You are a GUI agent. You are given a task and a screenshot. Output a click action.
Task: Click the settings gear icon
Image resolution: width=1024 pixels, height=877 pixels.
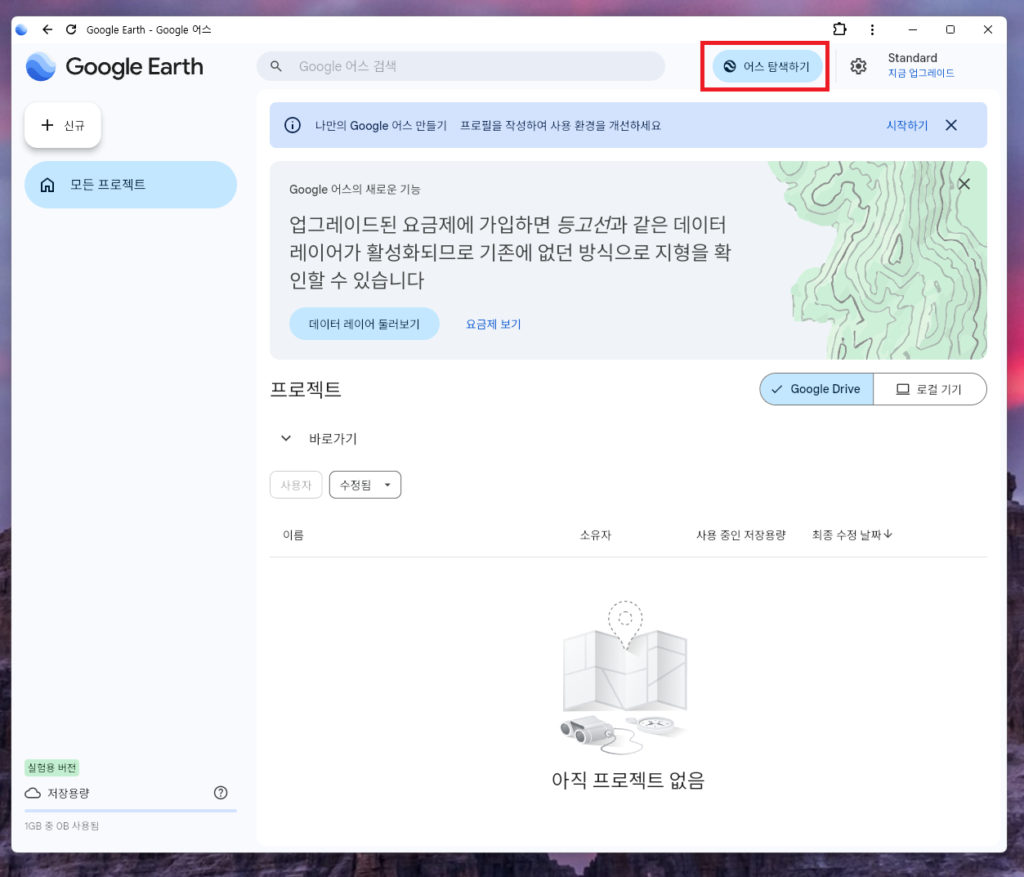(858, 66)
